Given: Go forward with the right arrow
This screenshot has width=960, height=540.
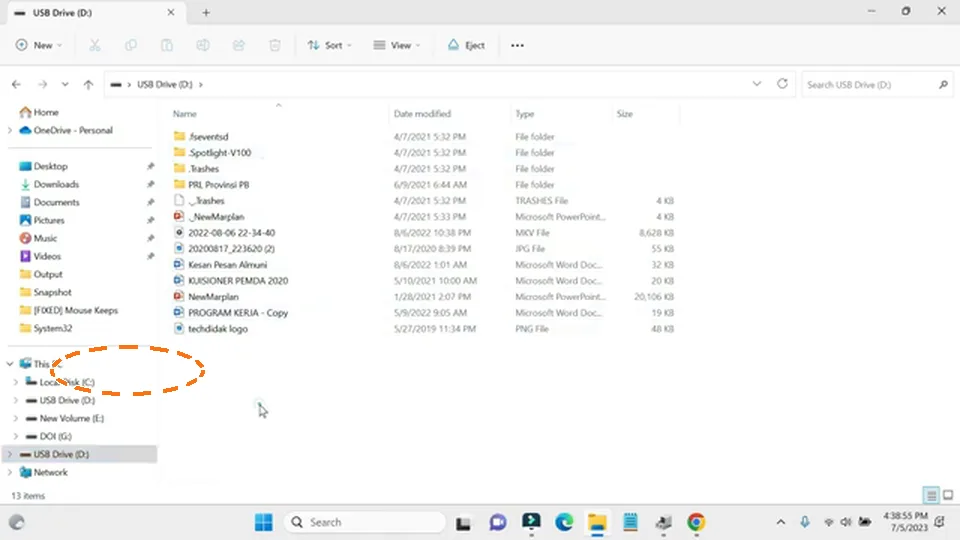Looking at the screenshot, I should (x=42, y=84).
